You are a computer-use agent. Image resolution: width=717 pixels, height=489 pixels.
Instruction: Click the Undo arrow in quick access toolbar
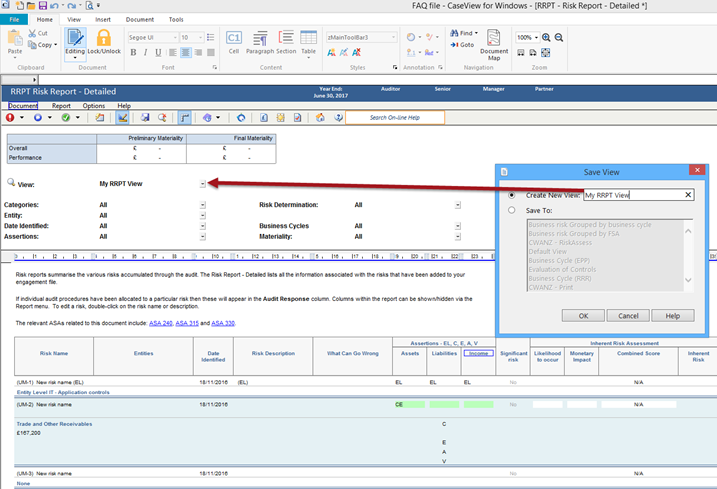pos(54,6)
